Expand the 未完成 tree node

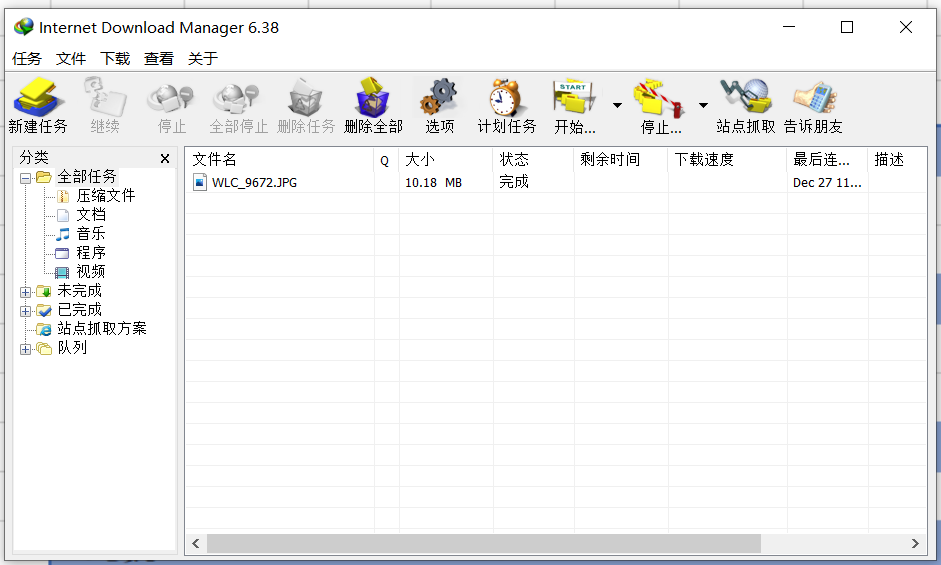25,292
